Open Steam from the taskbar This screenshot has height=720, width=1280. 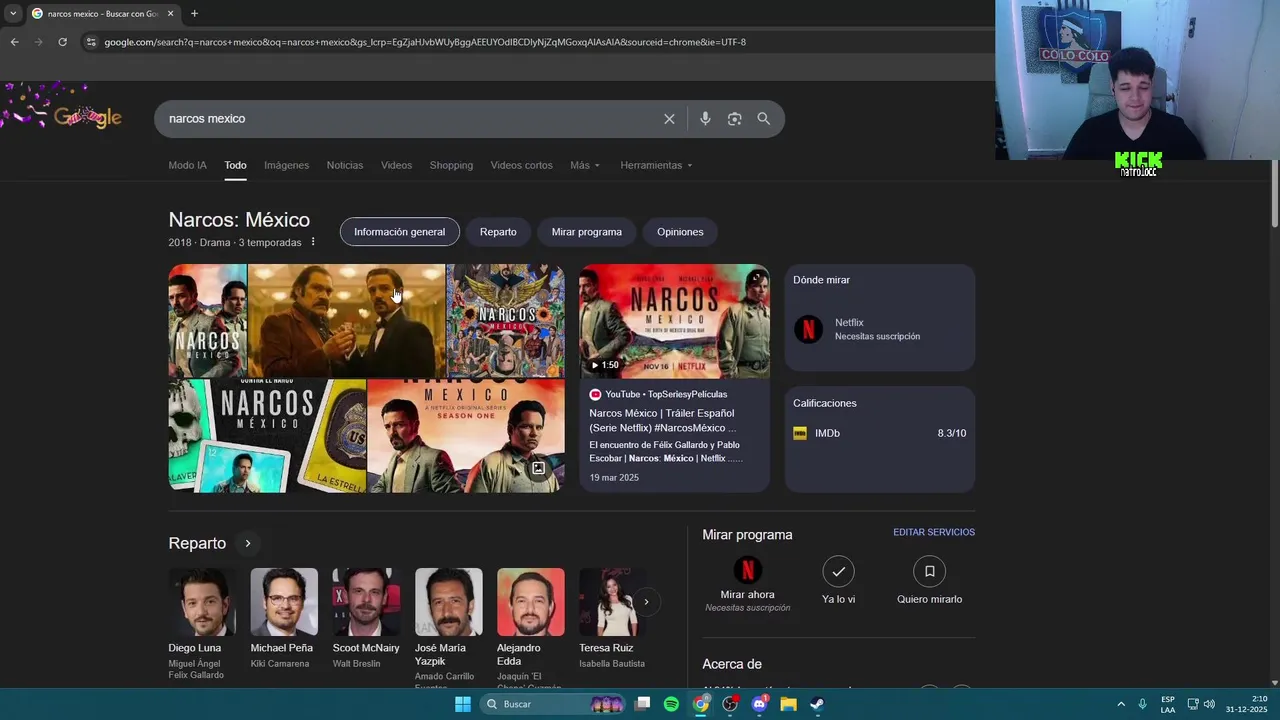[817, 704]
